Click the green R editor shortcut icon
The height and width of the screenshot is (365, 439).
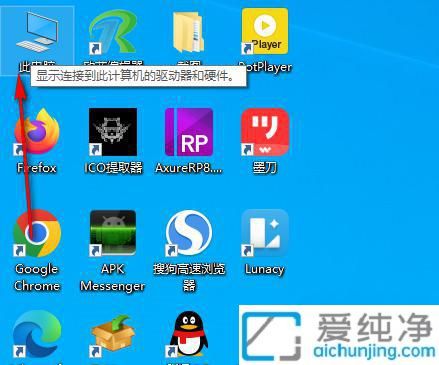pyautogui.click(x=113, y=32)
